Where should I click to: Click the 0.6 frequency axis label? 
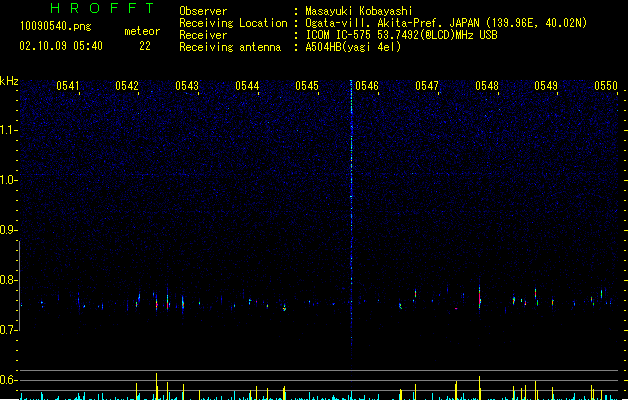(8, 380)
